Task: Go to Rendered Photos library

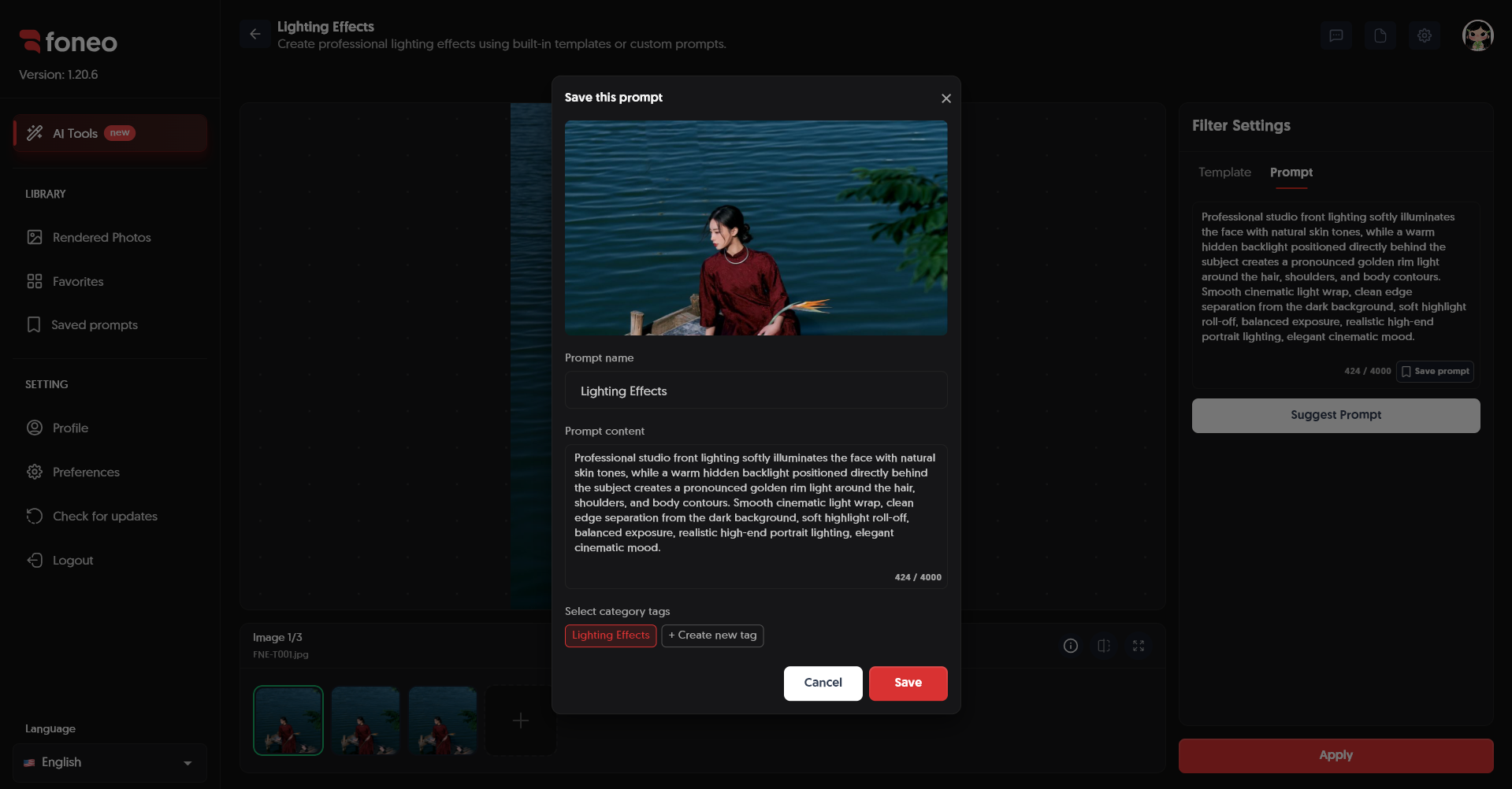Action: click(x=110, y=237)
